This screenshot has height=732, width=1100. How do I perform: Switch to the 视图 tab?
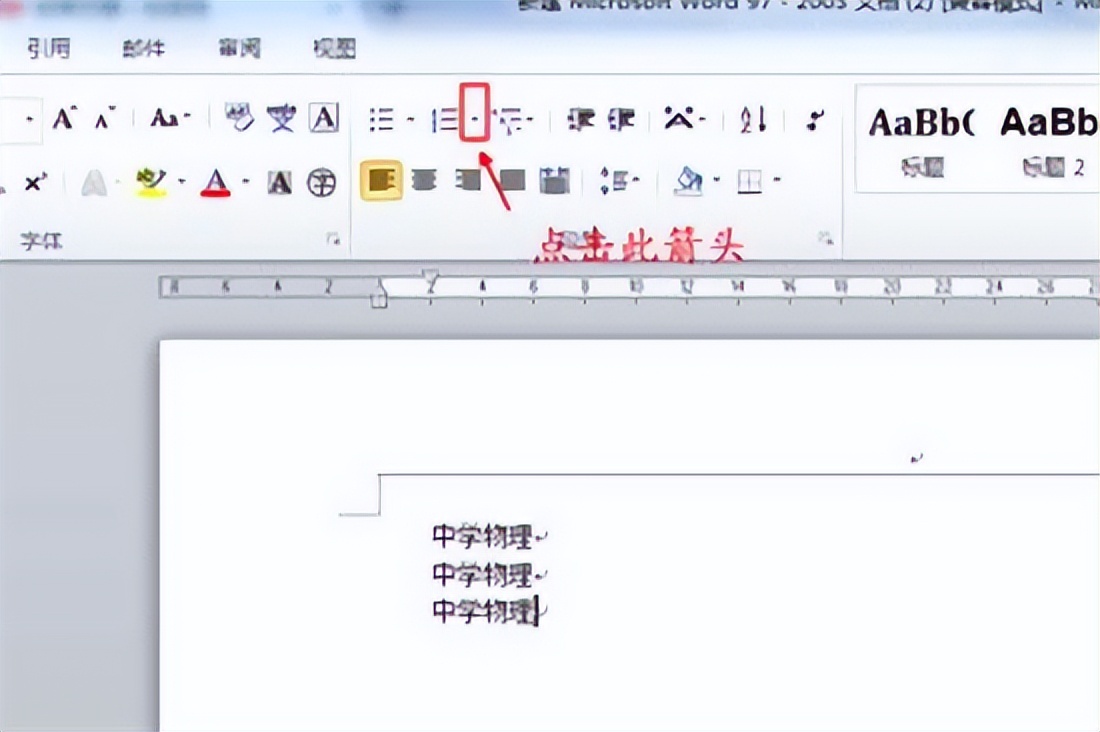(x=335, y=48)
